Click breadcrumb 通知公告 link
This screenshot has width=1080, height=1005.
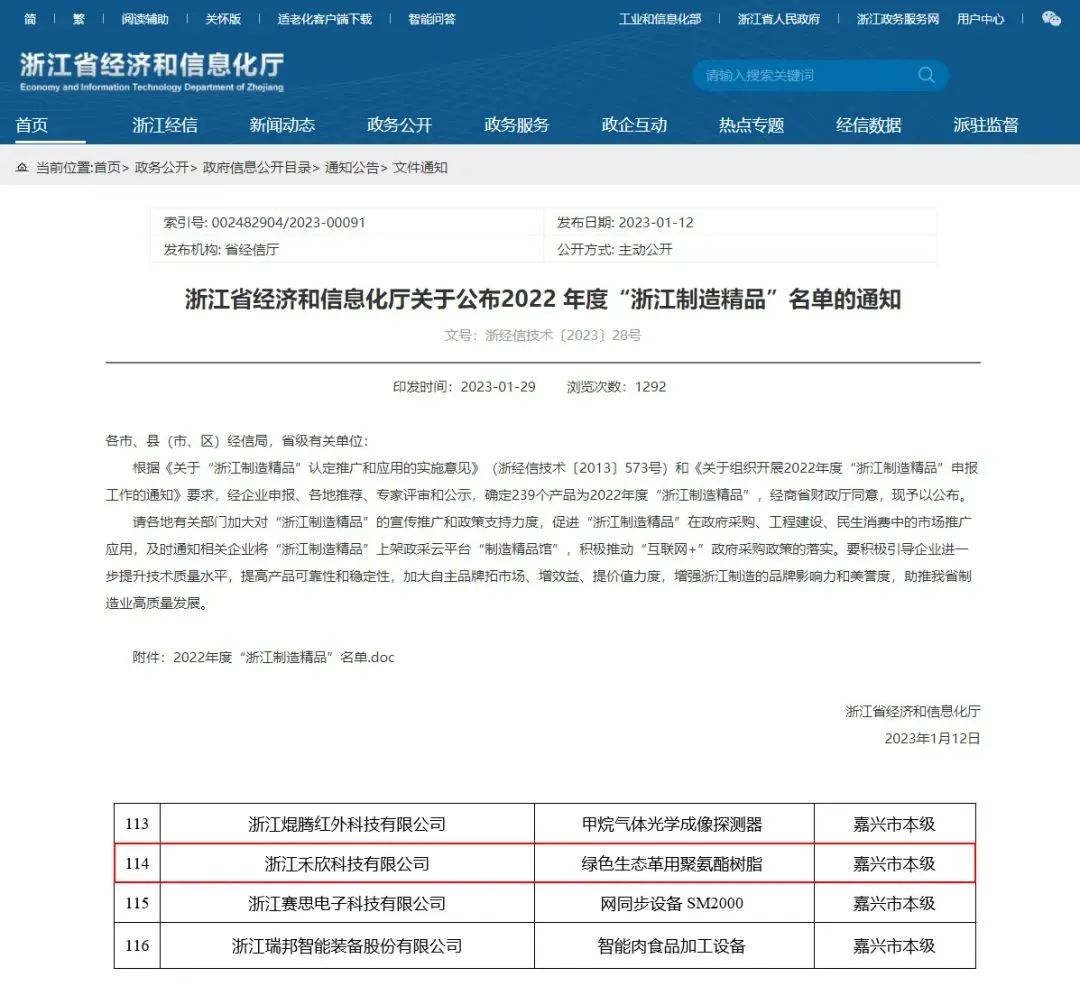(352, 167)
